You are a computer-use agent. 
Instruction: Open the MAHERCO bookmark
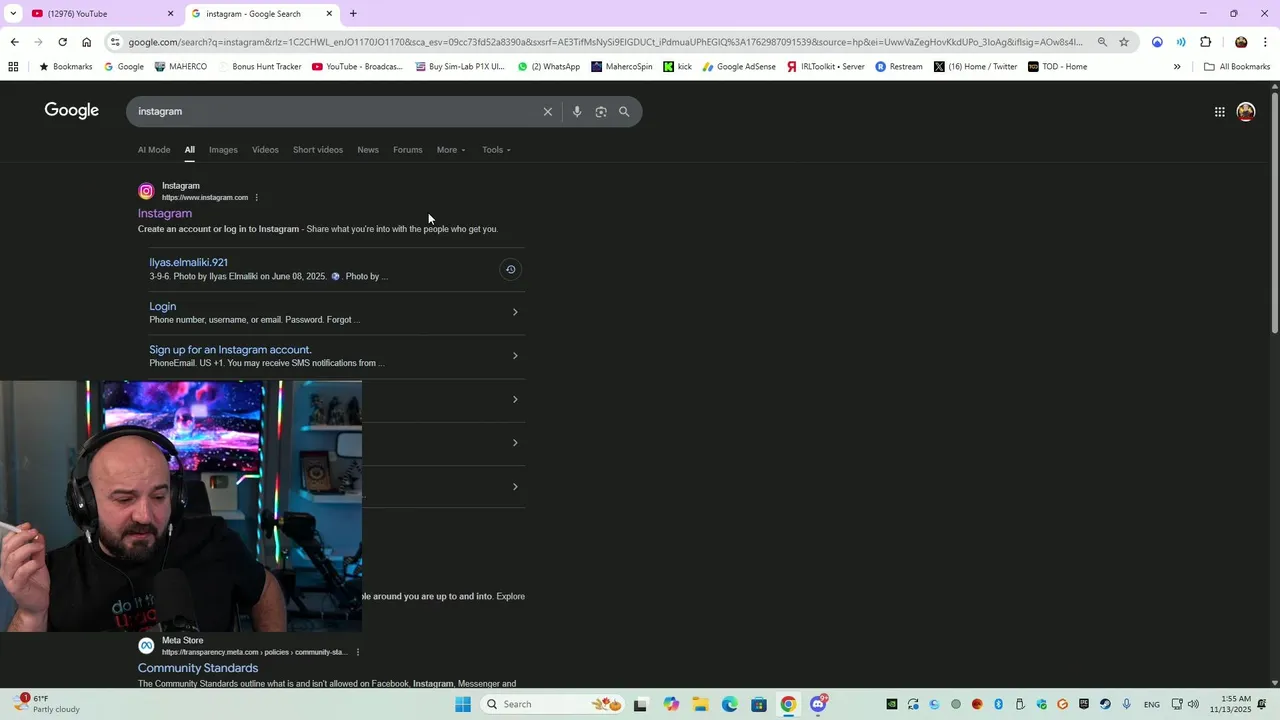tap(181, 67)
